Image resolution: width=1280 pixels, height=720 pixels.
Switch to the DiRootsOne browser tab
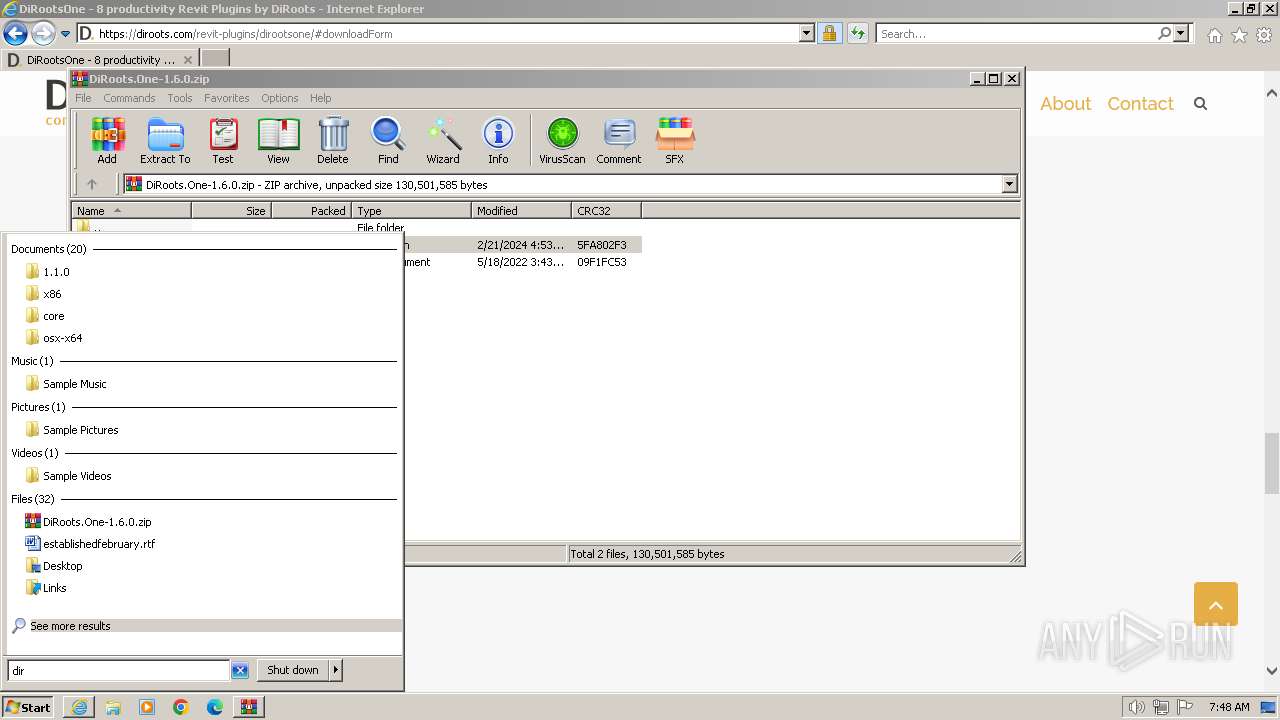(x=100, y=60)
